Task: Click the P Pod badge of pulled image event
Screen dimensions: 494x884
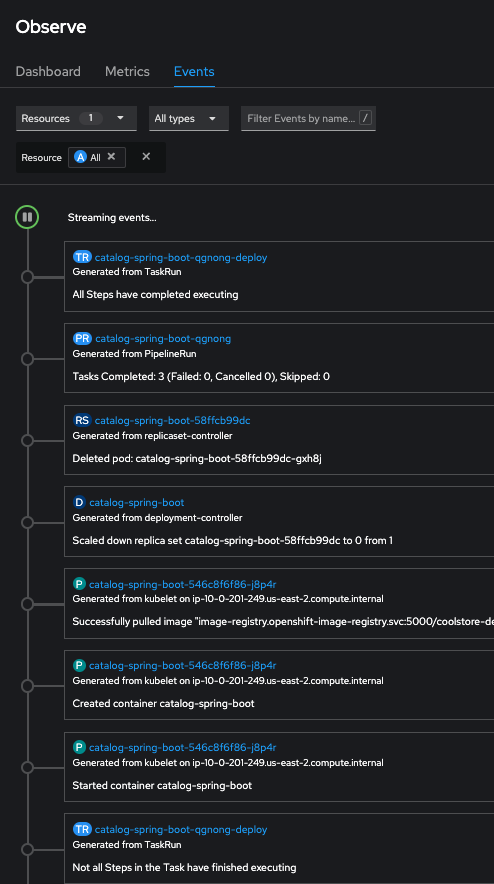Action: [x=79, y=584]
